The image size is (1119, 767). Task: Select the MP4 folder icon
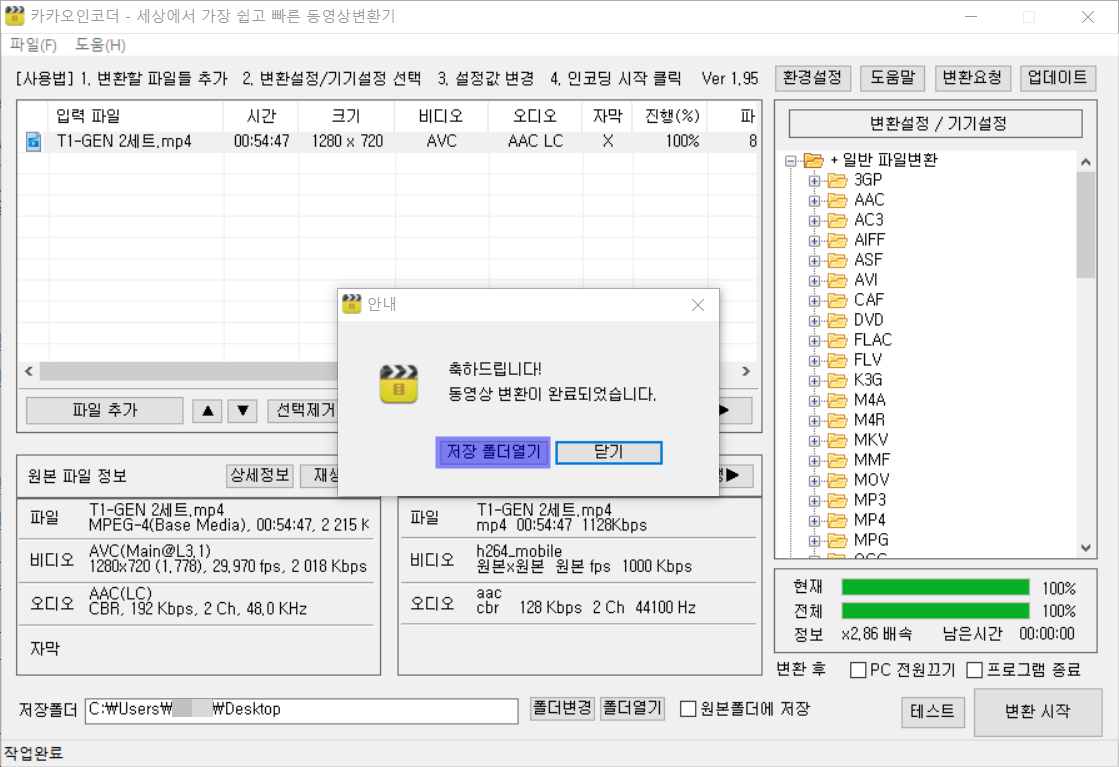[x=837, y=520]
